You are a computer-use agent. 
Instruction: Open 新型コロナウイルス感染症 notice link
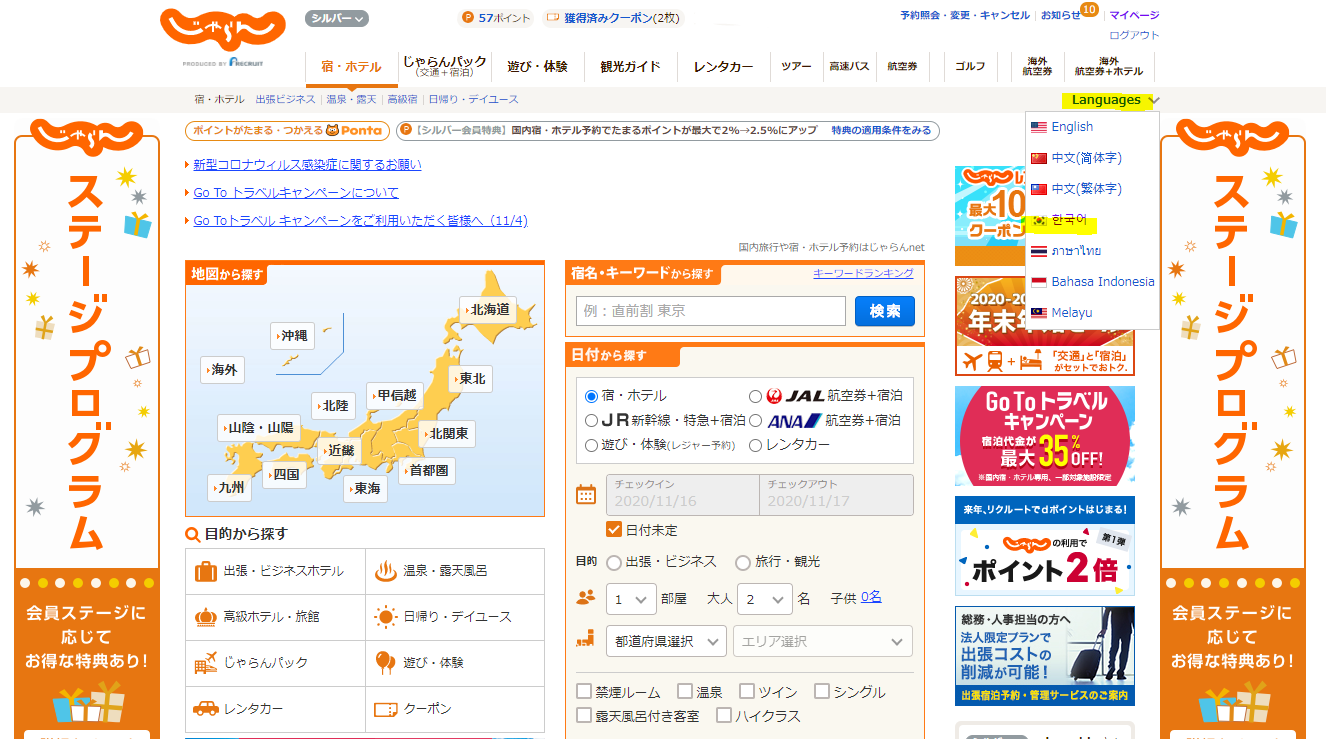click(x=308, y=165)
